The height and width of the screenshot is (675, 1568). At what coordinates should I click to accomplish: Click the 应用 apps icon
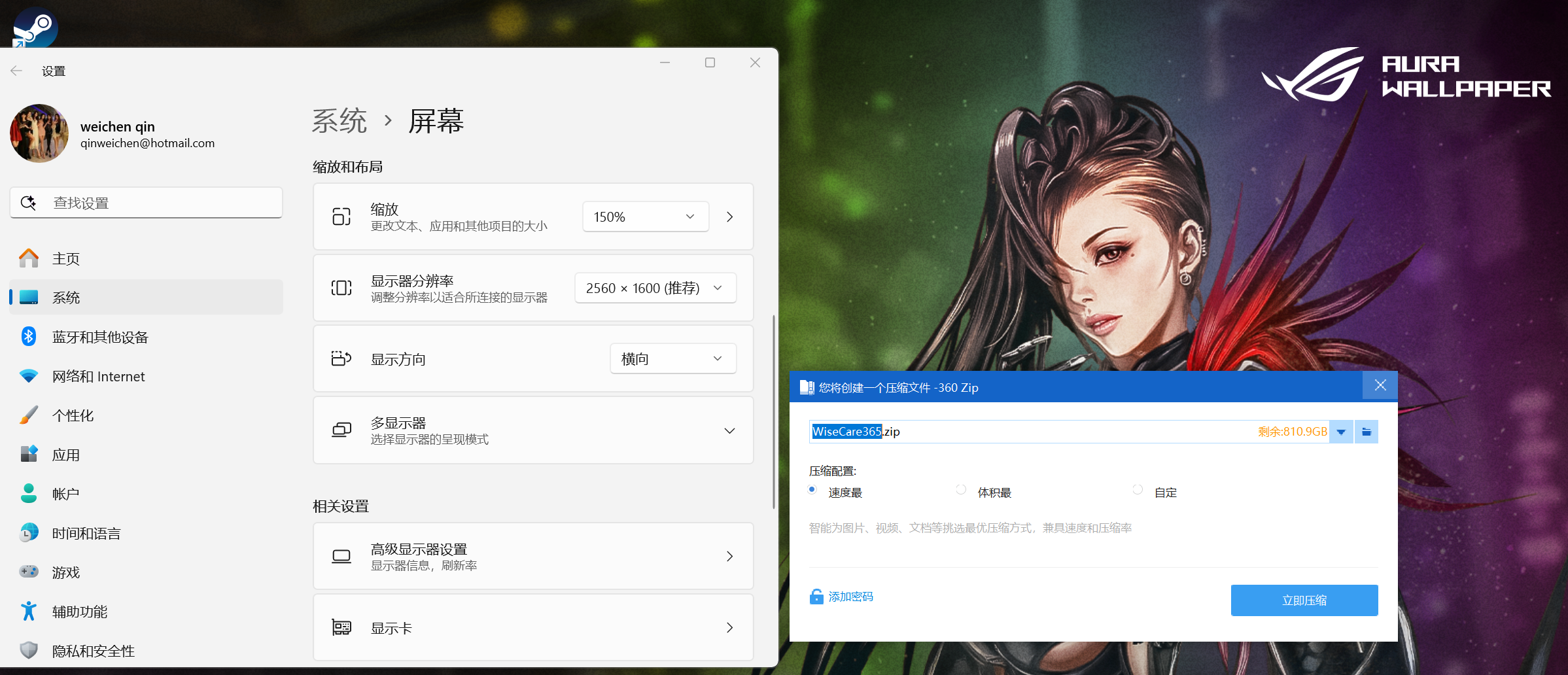click(29, 454)
